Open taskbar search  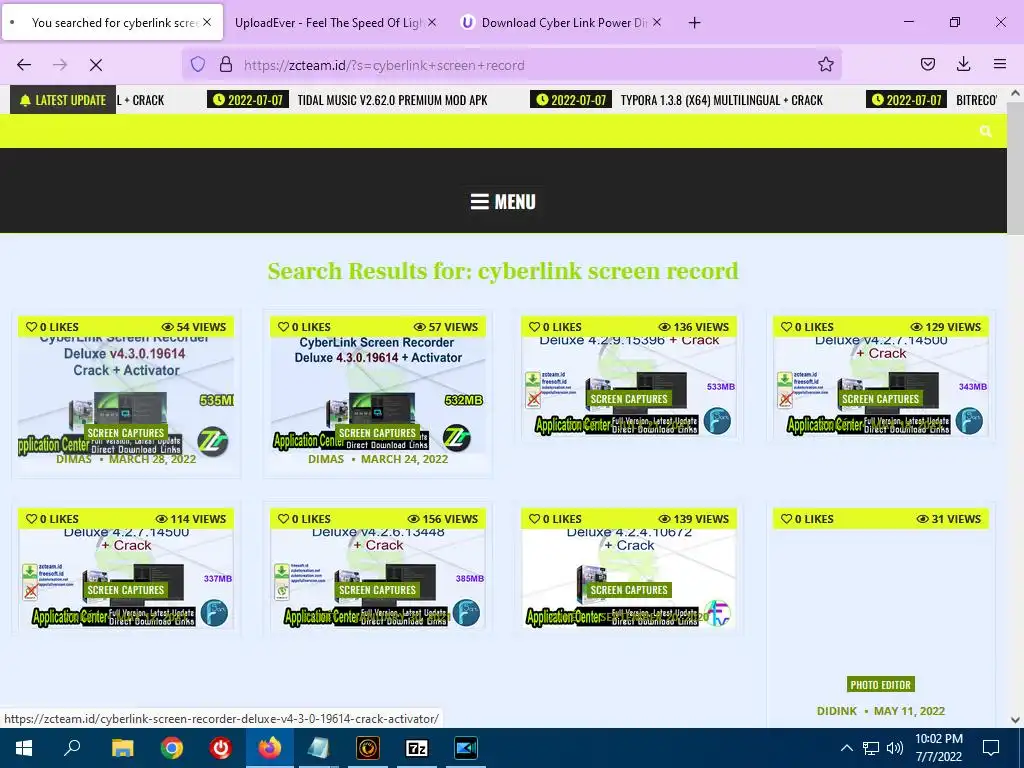click(72, 748)
